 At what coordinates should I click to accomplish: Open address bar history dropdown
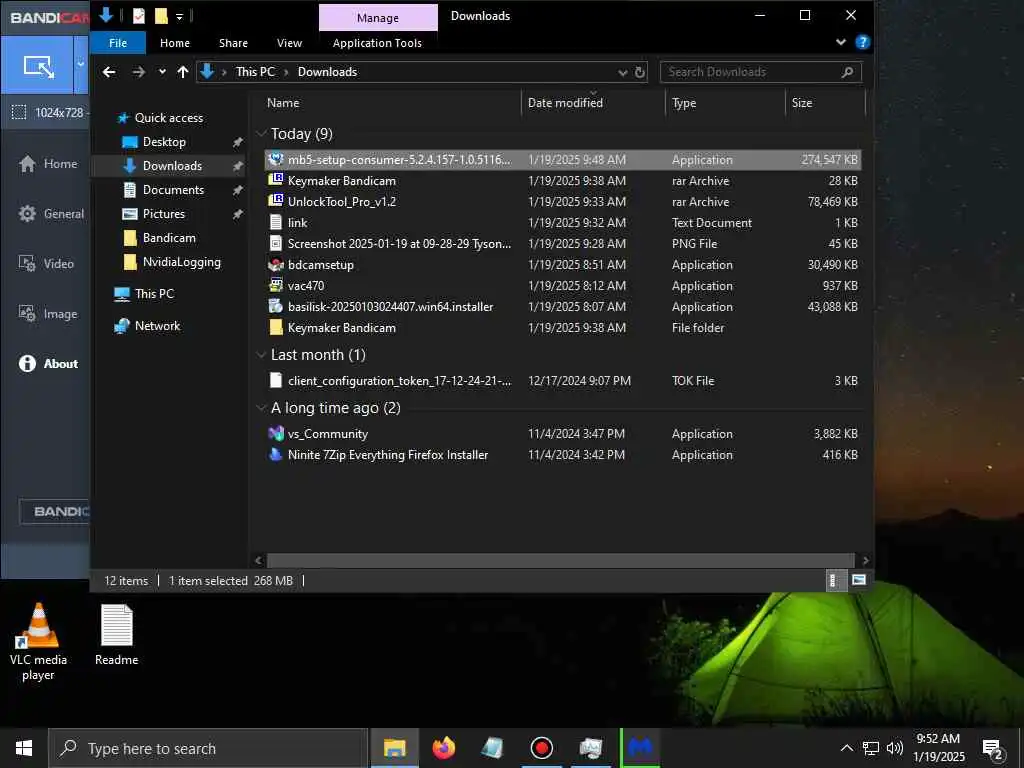click(623, 72)
